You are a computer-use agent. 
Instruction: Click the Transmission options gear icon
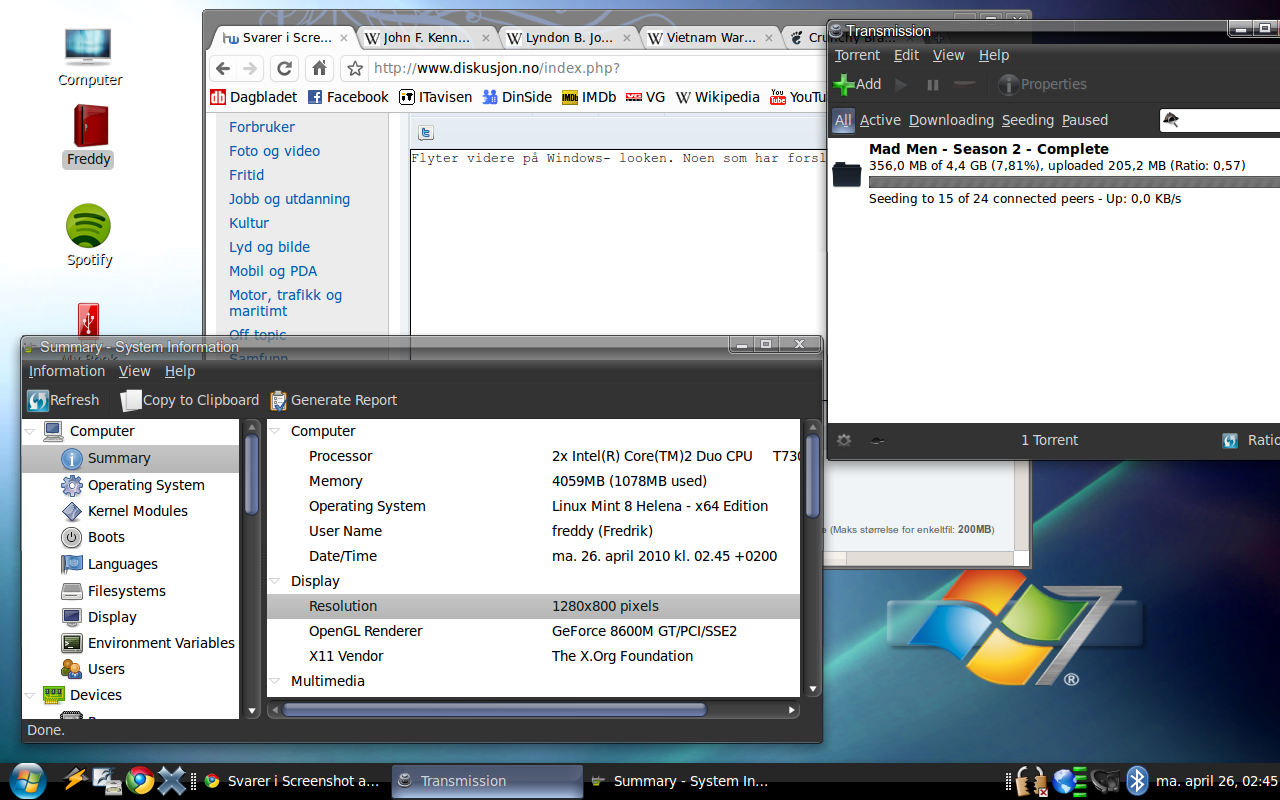tap(844, 440)
